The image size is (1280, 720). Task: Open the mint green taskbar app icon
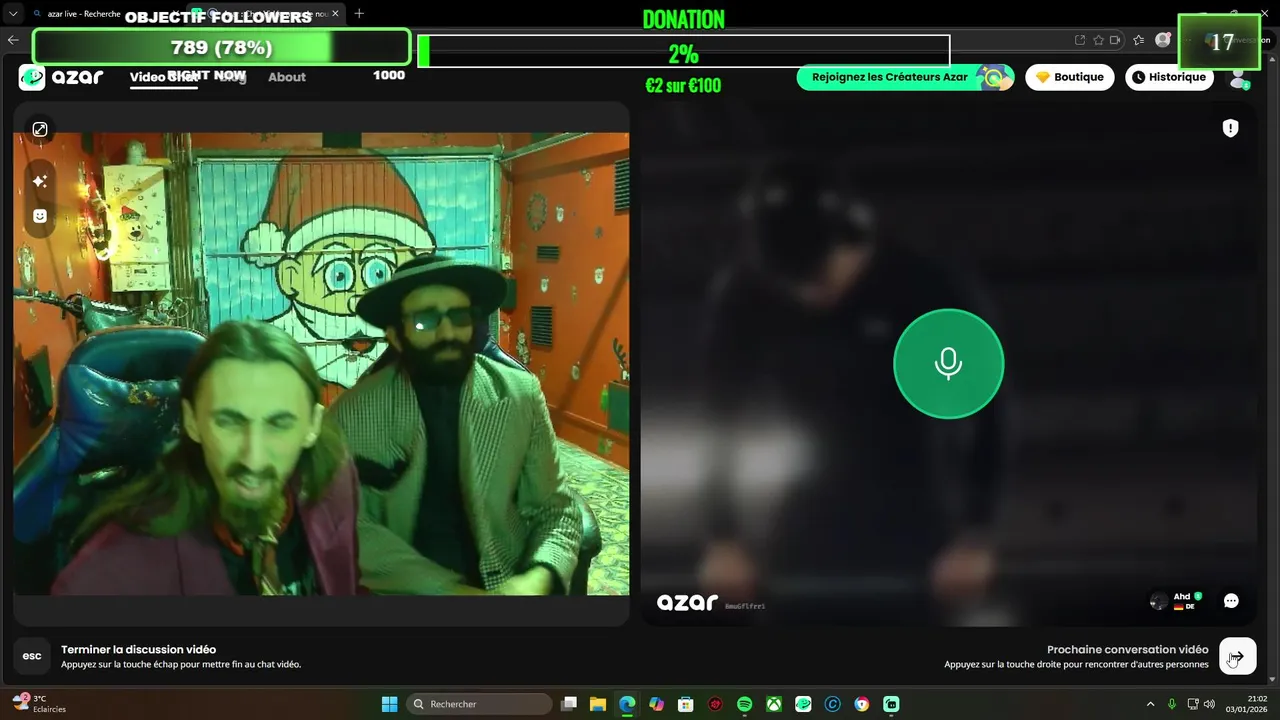coord(891,704)
